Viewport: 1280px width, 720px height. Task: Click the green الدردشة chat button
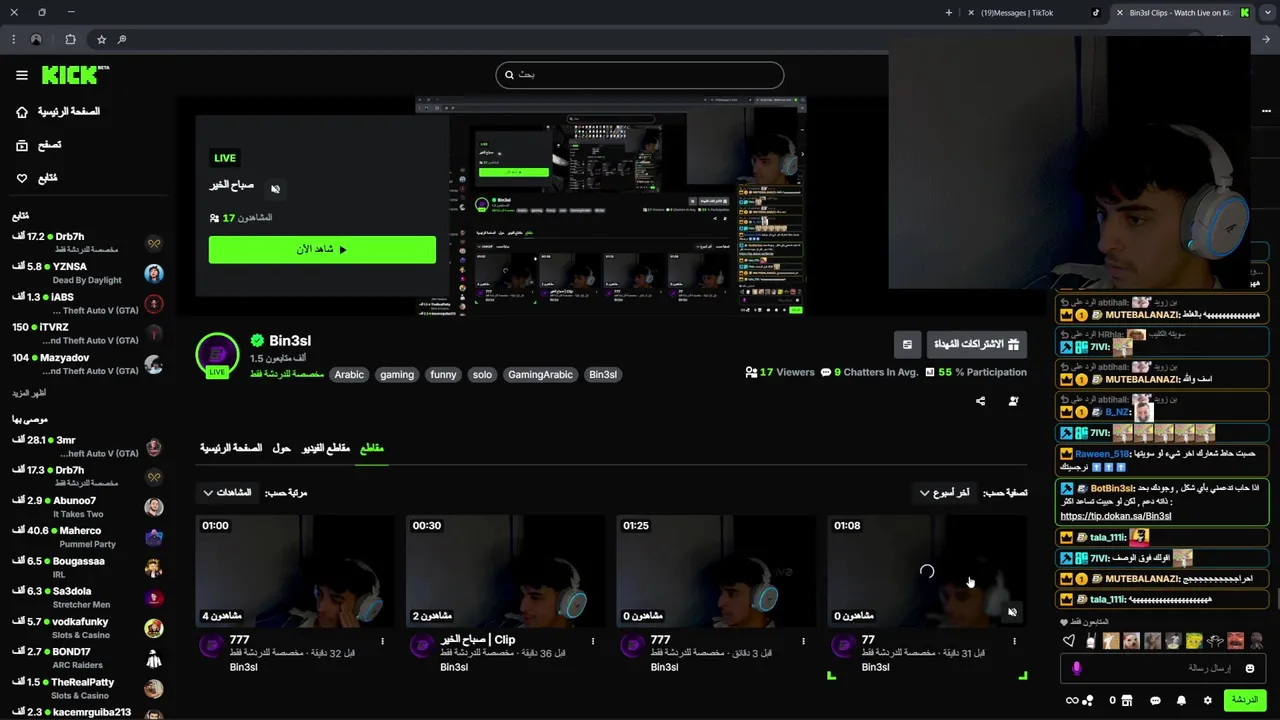pyautogui.click(x=1245, y=700)
